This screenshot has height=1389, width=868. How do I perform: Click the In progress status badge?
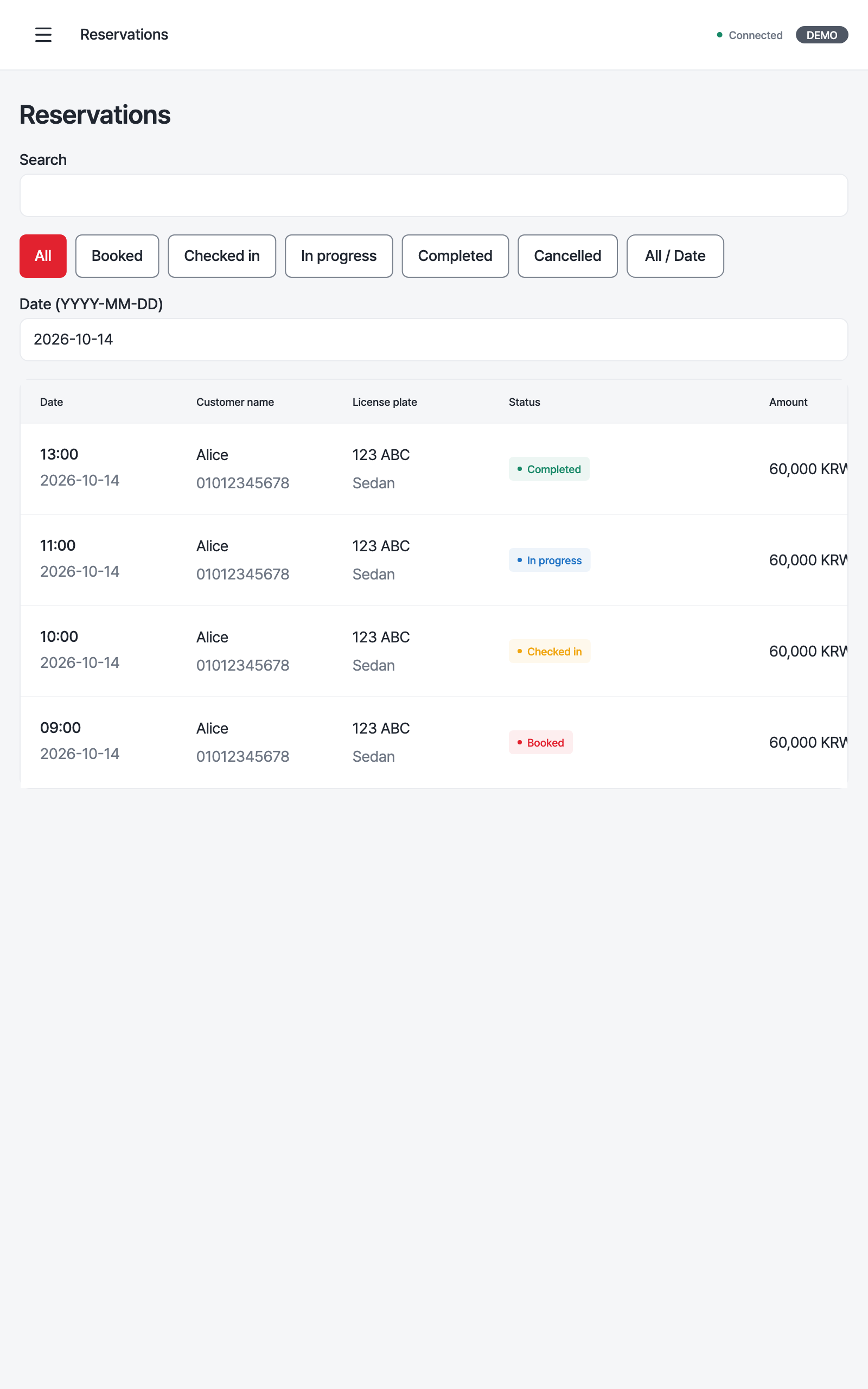[x=550, y=560]
